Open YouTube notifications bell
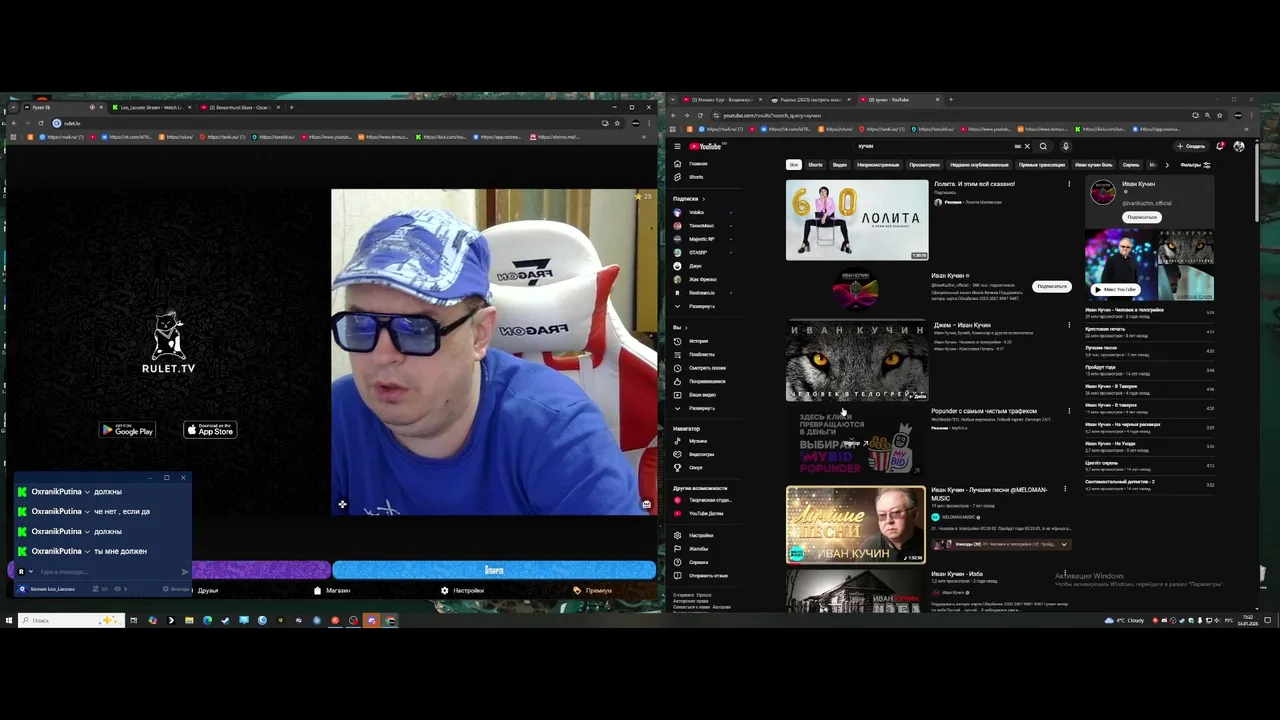The height and width of the screenshot is (720, 1280). click(x=1220, y=146)
